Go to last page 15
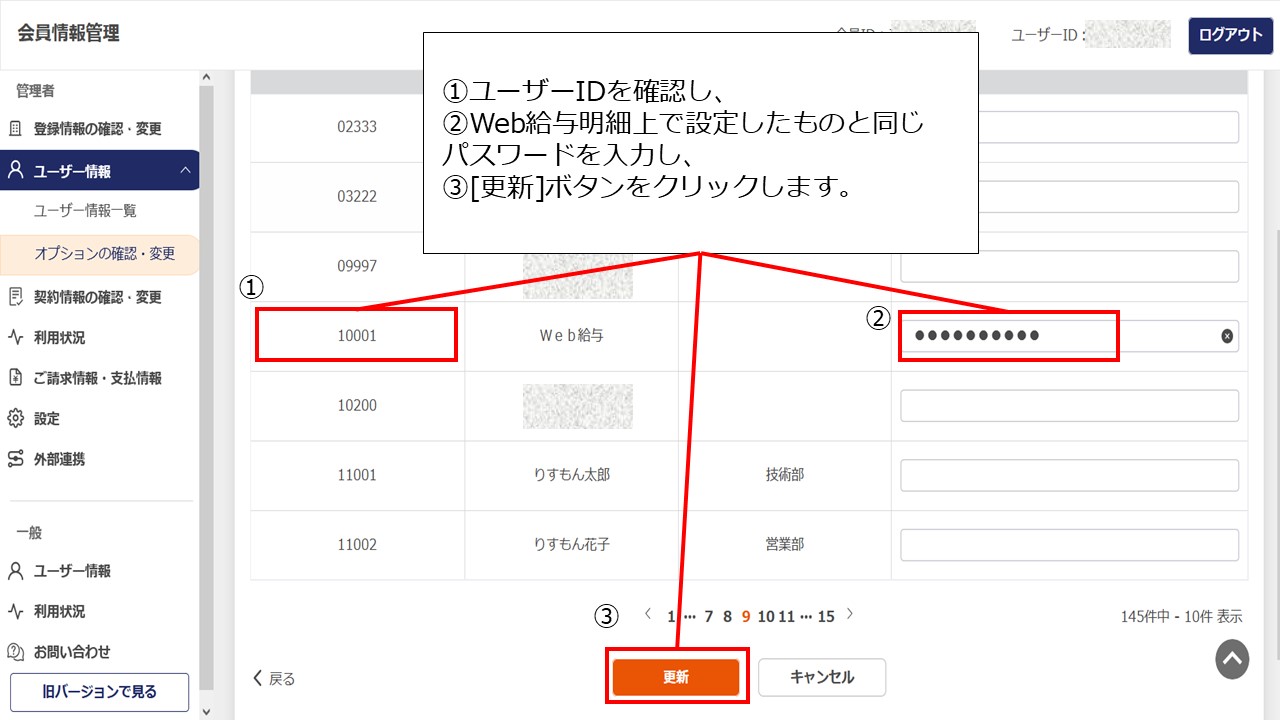The height and width of the screenshot is (720, 1280). (826, 617)
